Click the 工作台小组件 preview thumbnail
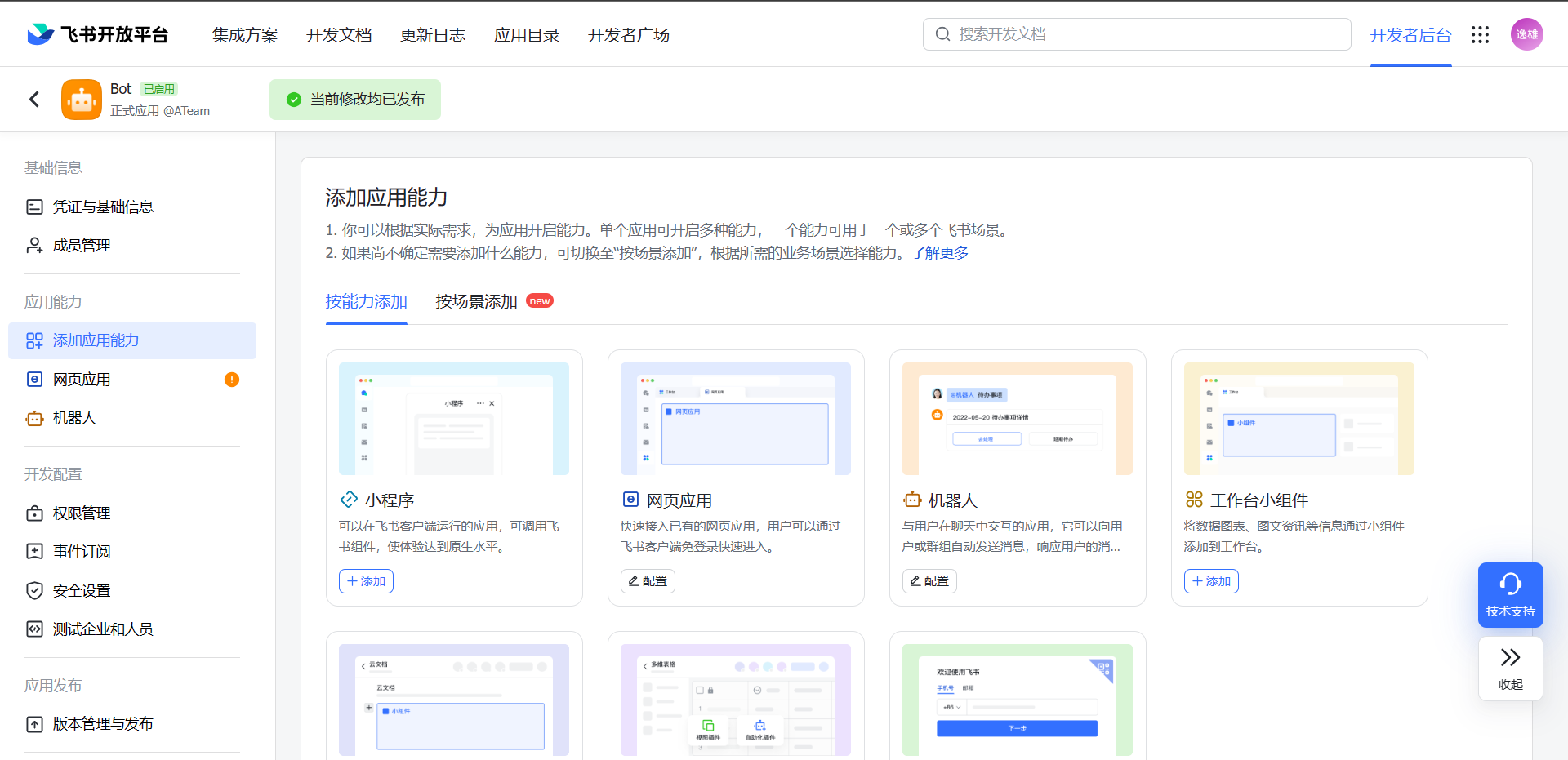The height and width of the screenshot is (760, 1568). [x=1299, y=419]
